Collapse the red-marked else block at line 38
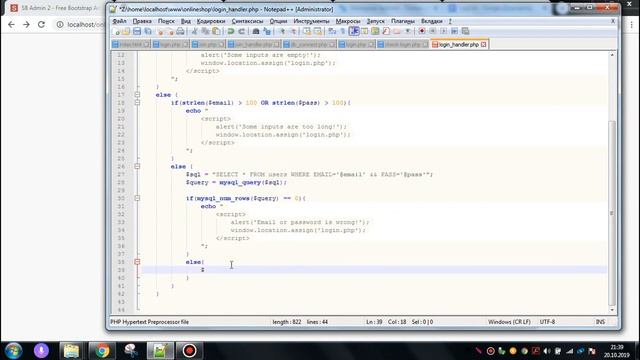640x360 pixels. 137,262
